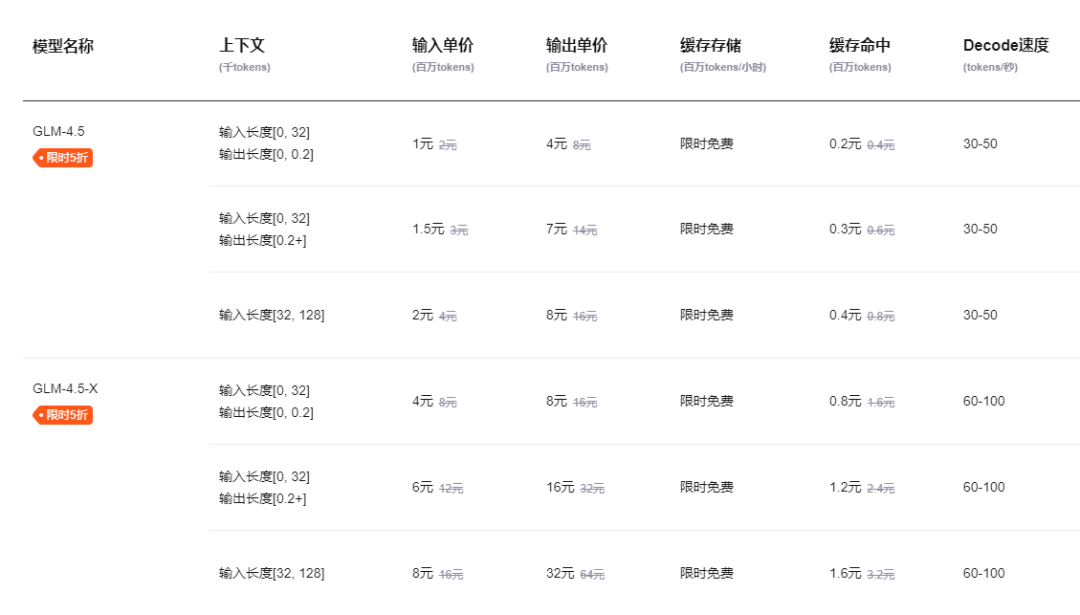Click the crossed-out 3.2元 original price
Screen dimensions: 1080x615
[x=881, y=575]
